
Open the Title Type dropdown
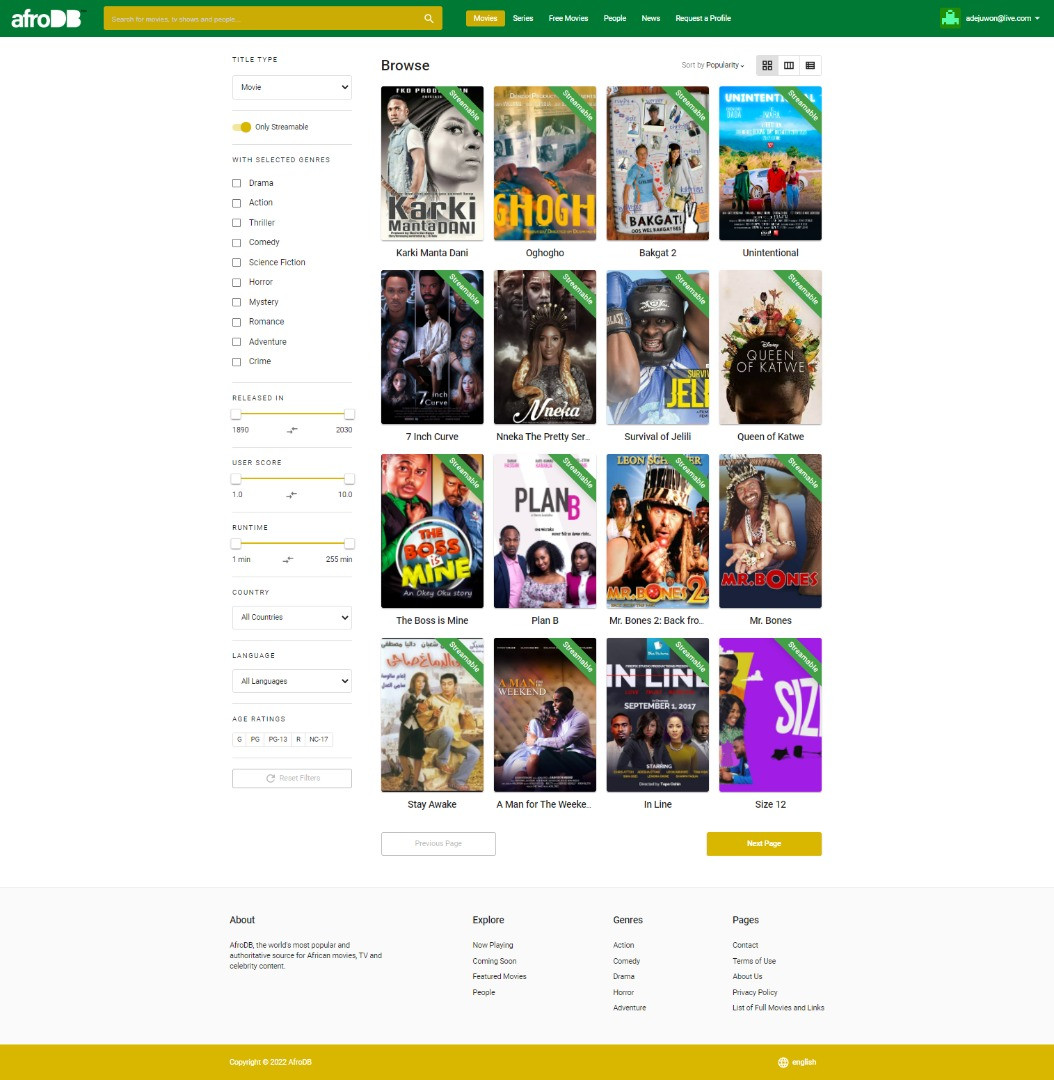pyautogui.click(x=292, y=87)
